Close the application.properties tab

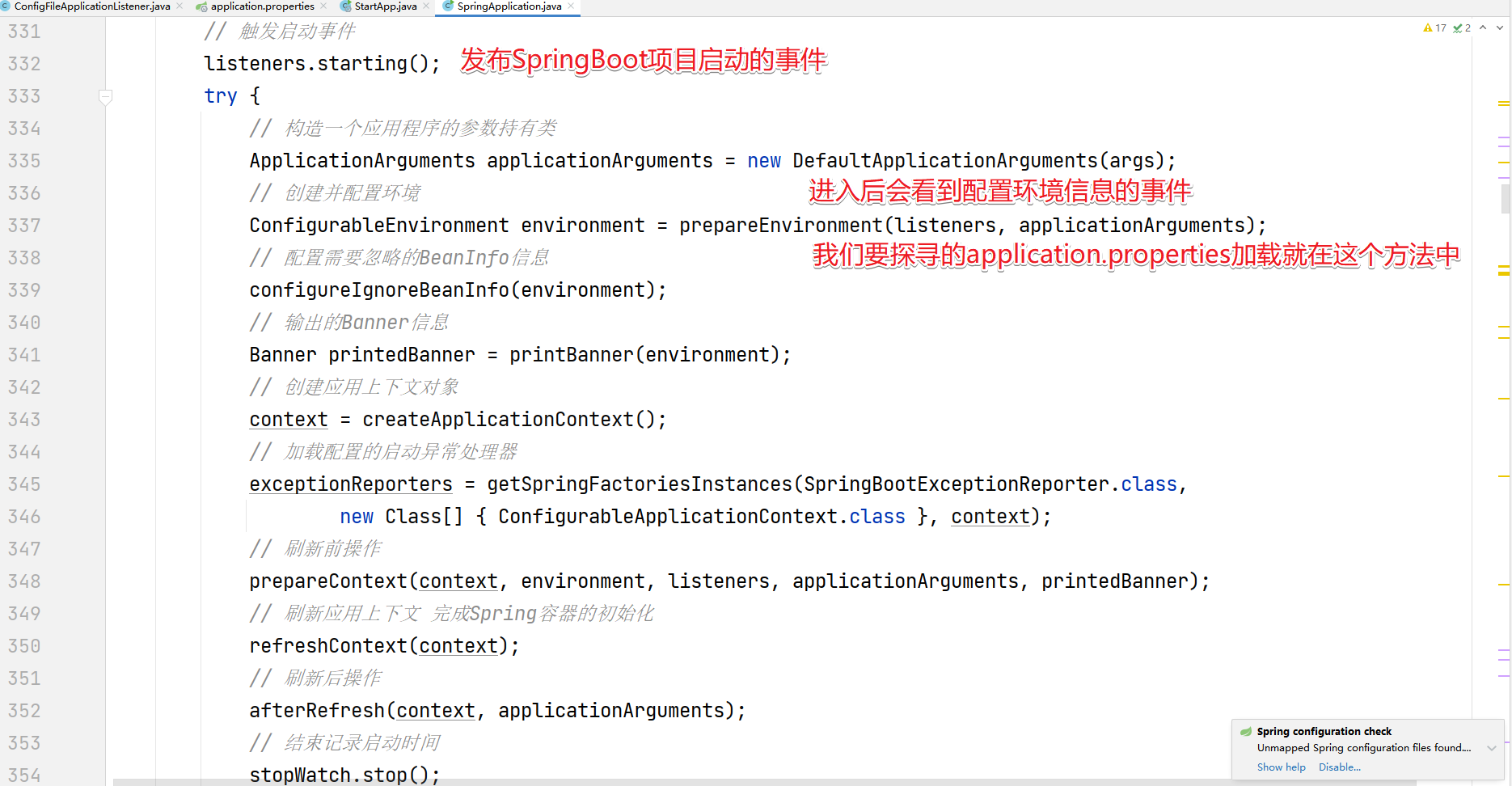click(x=323, y=6)
